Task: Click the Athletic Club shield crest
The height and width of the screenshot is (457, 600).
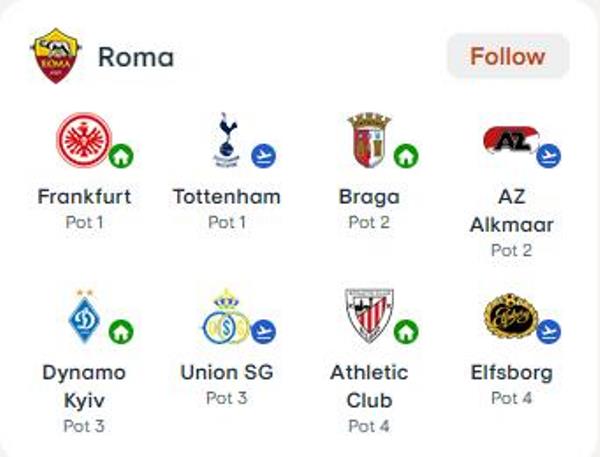Action: click(369, 316)
